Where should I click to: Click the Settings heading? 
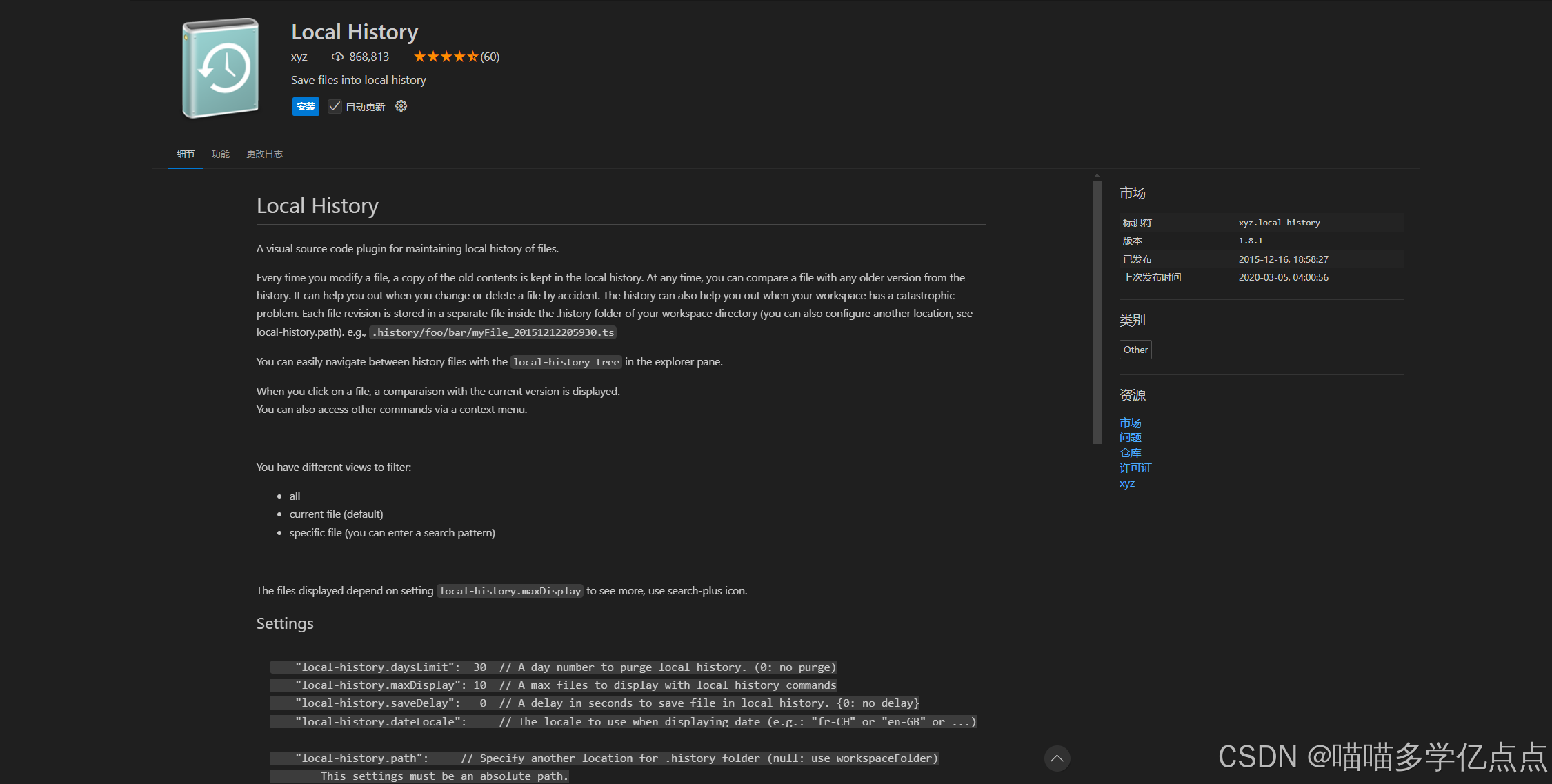tap(285, 623)
